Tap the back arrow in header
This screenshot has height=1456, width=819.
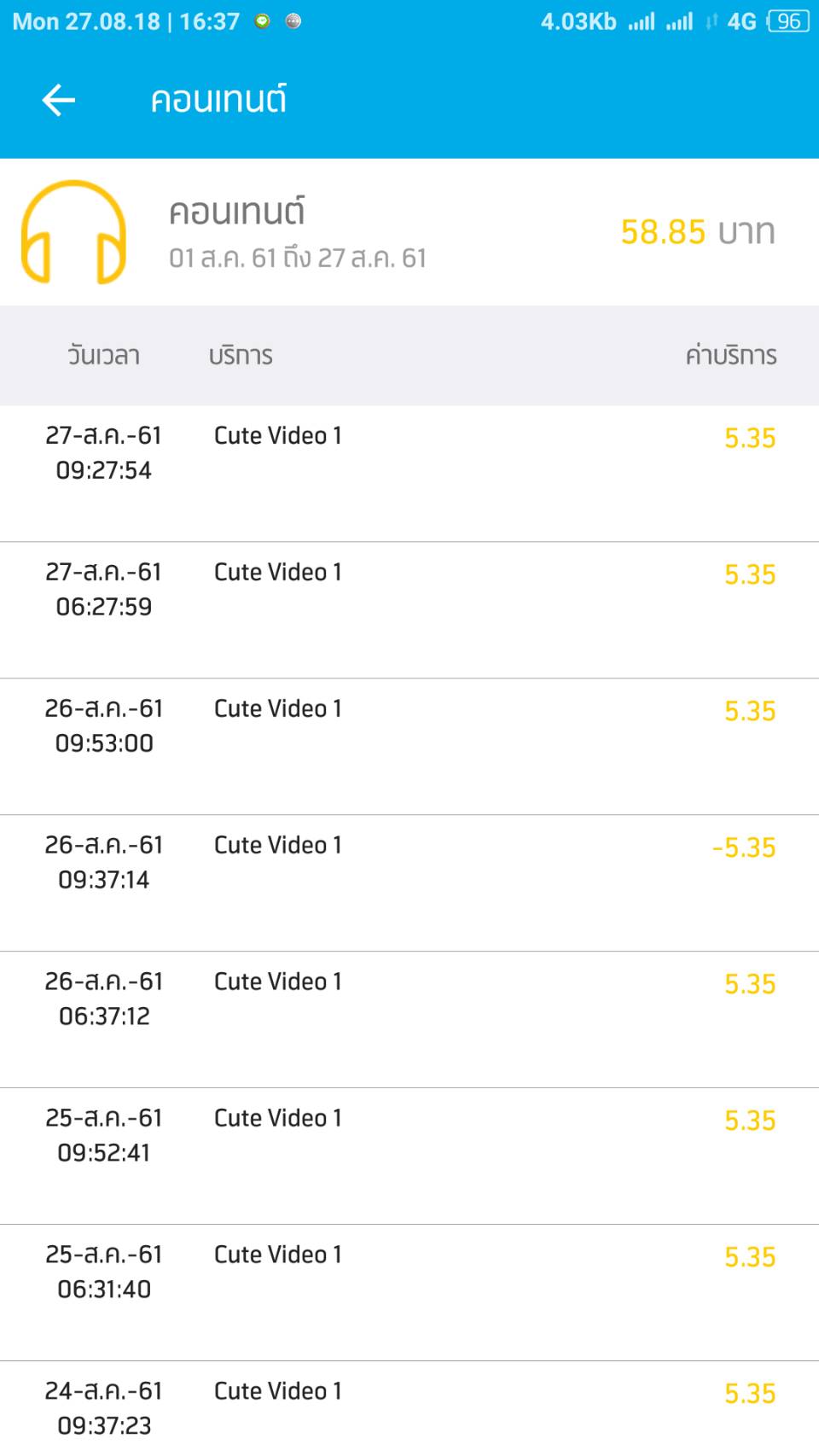[59, 100]
